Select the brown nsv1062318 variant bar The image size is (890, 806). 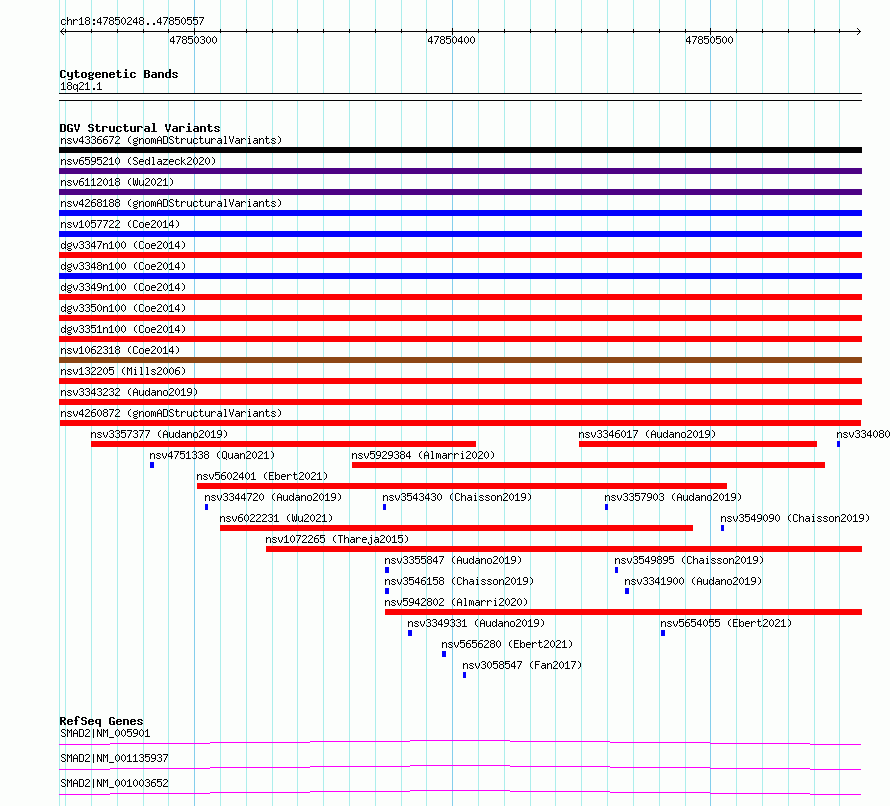460,360
